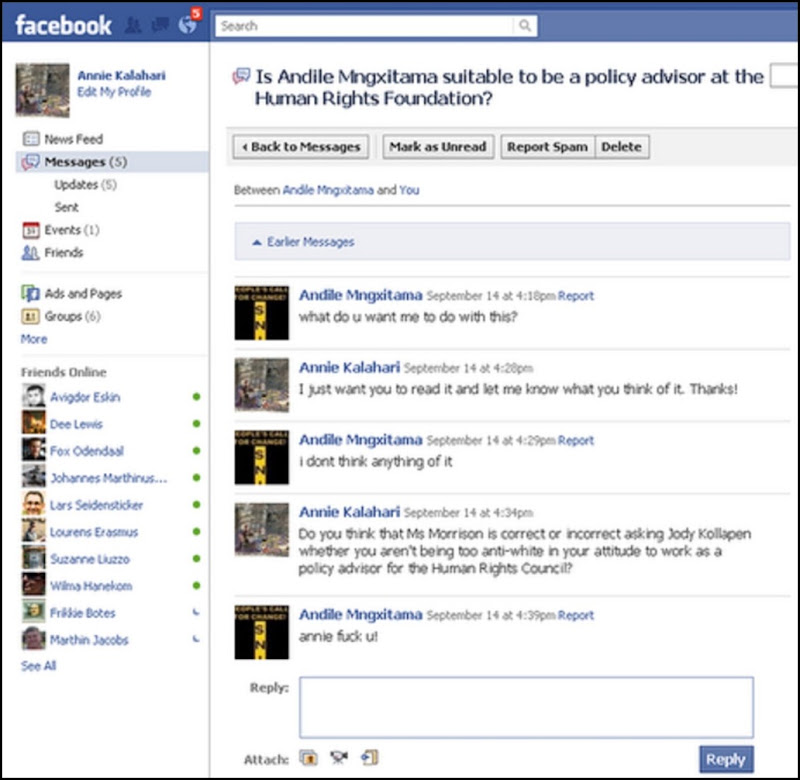The image size is (800, 780).
Task: Open Lars Seidensticker's avatar
Action: pyautogui.click(x=34, y=504)
